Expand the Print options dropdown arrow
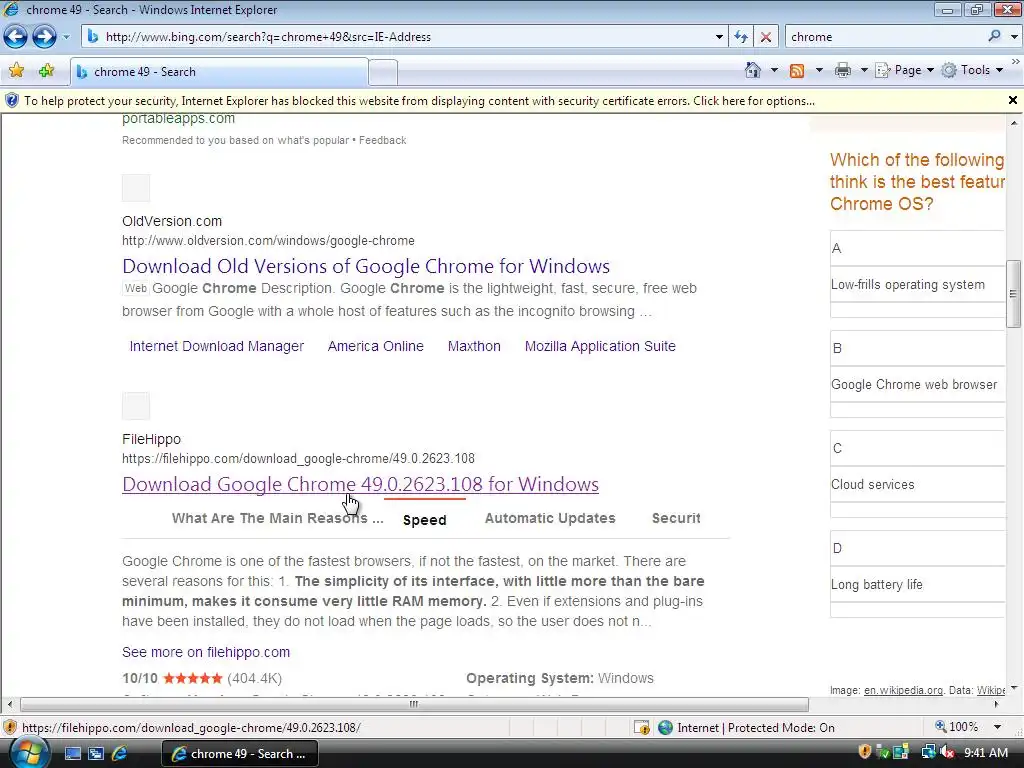Screen dimensions: 1024x768 pyautogui.click(x=864, y=70)
